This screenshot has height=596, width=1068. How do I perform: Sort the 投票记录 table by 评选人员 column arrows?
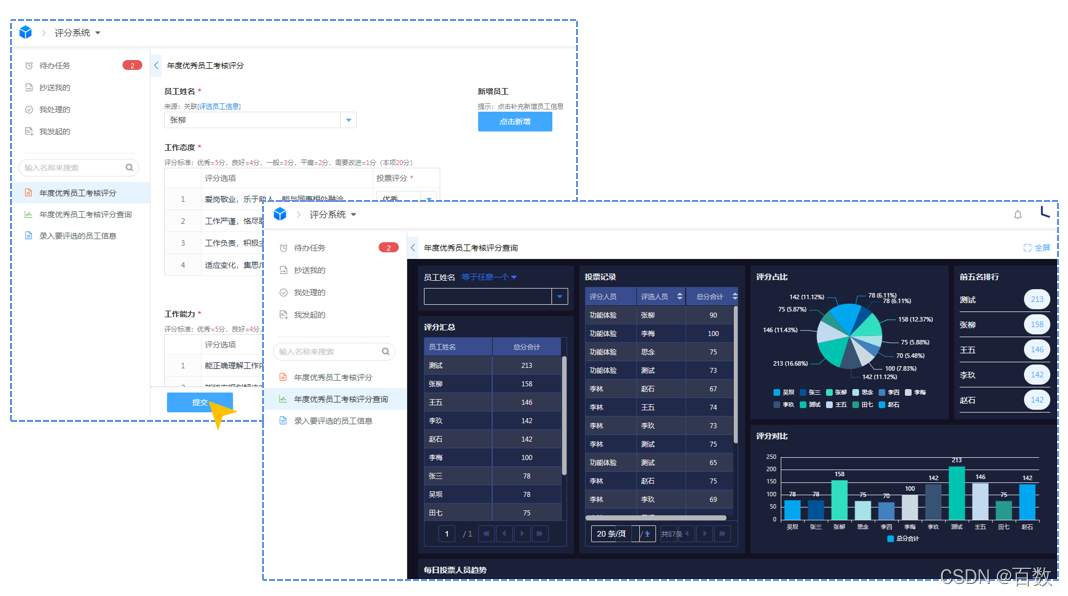pos(680,296)
